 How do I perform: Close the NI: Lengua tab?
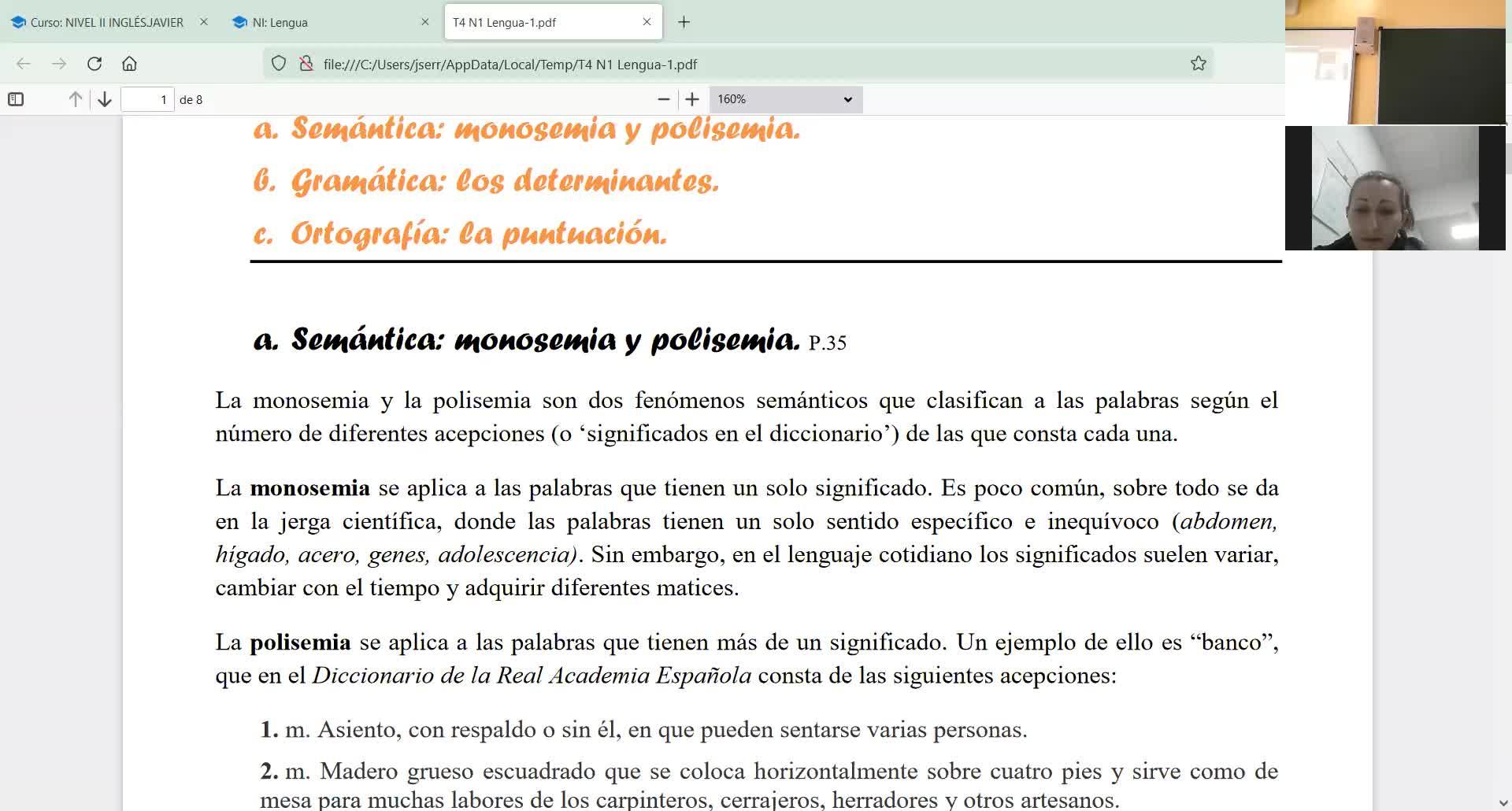tap(425, 22)
